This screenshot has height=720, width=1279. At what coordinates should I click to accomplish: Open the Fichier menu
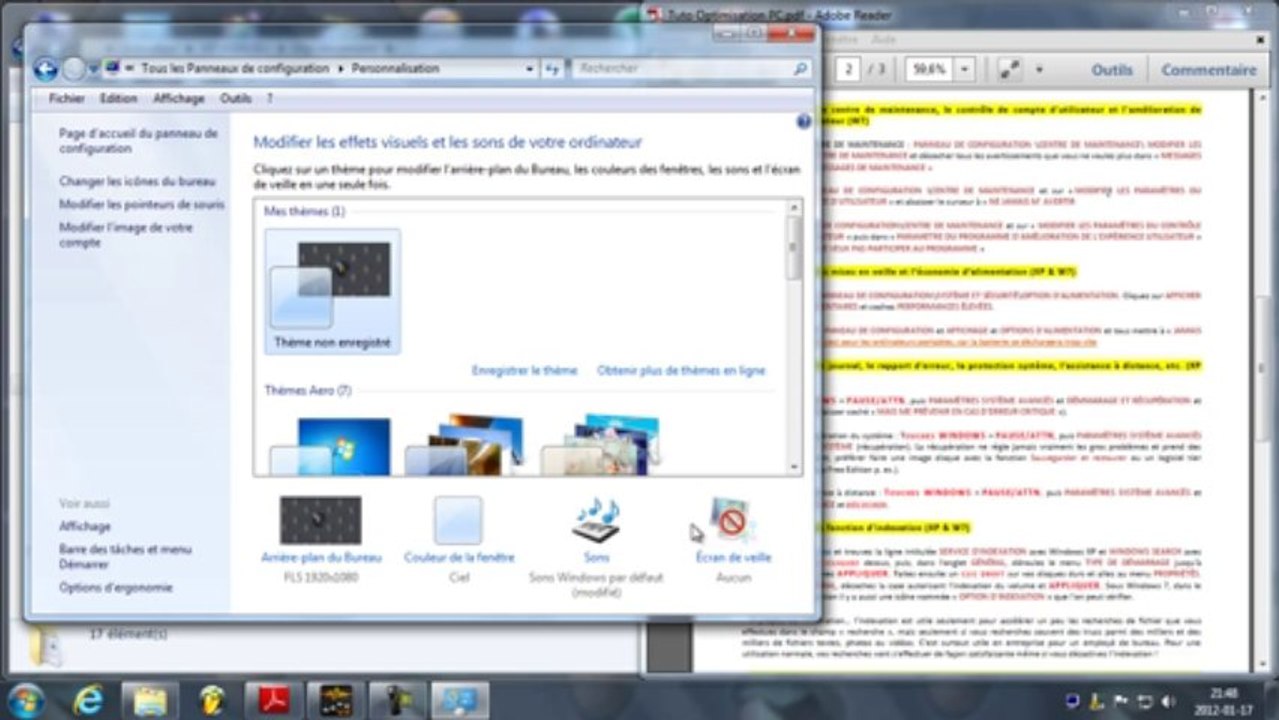(67, 99)
